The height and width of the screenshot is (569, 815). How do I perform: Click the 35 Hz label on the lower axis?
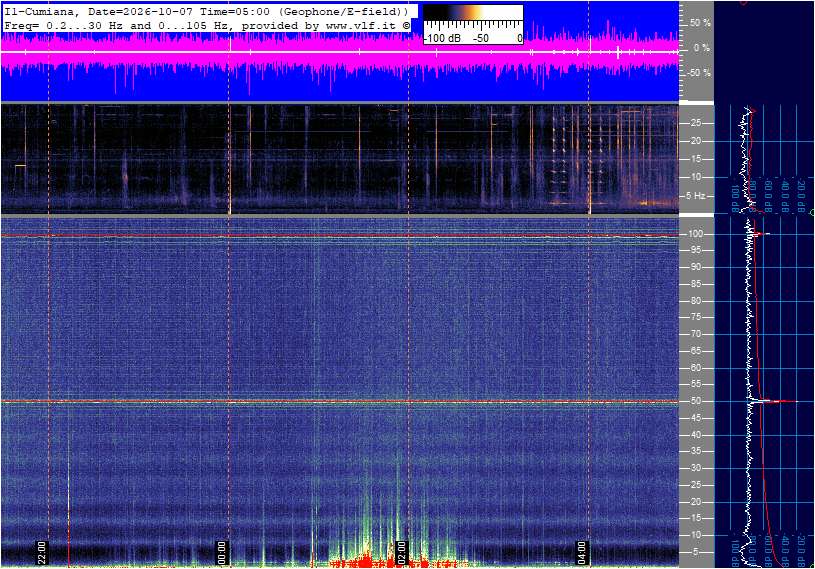695,452
